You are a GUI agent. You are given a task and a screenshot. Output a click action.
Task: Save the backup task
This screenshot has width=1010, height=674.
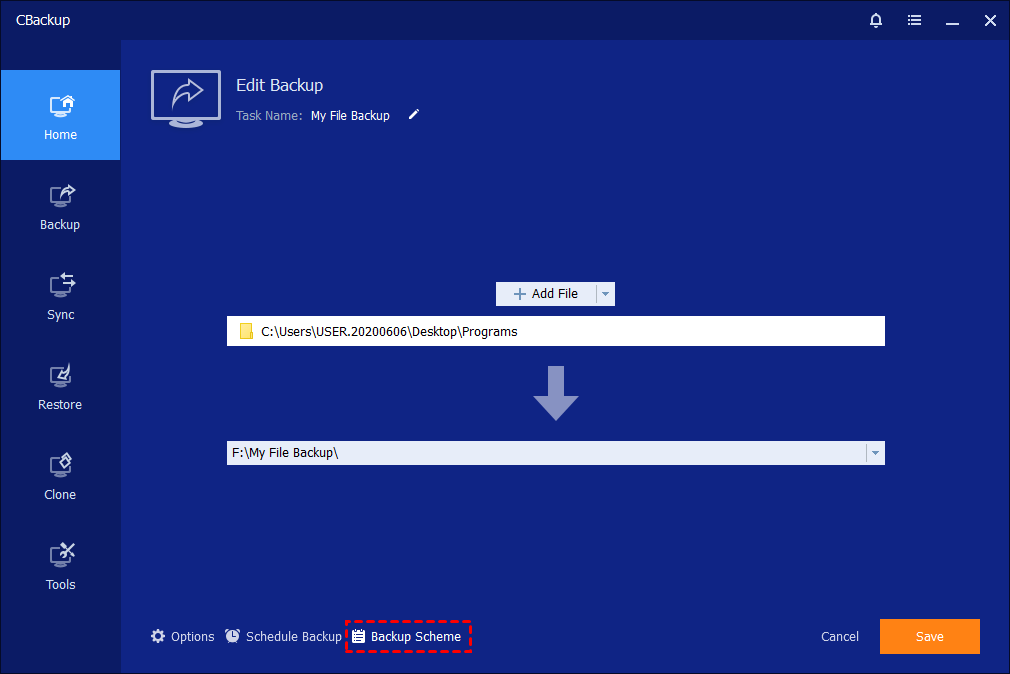point(929,636)
